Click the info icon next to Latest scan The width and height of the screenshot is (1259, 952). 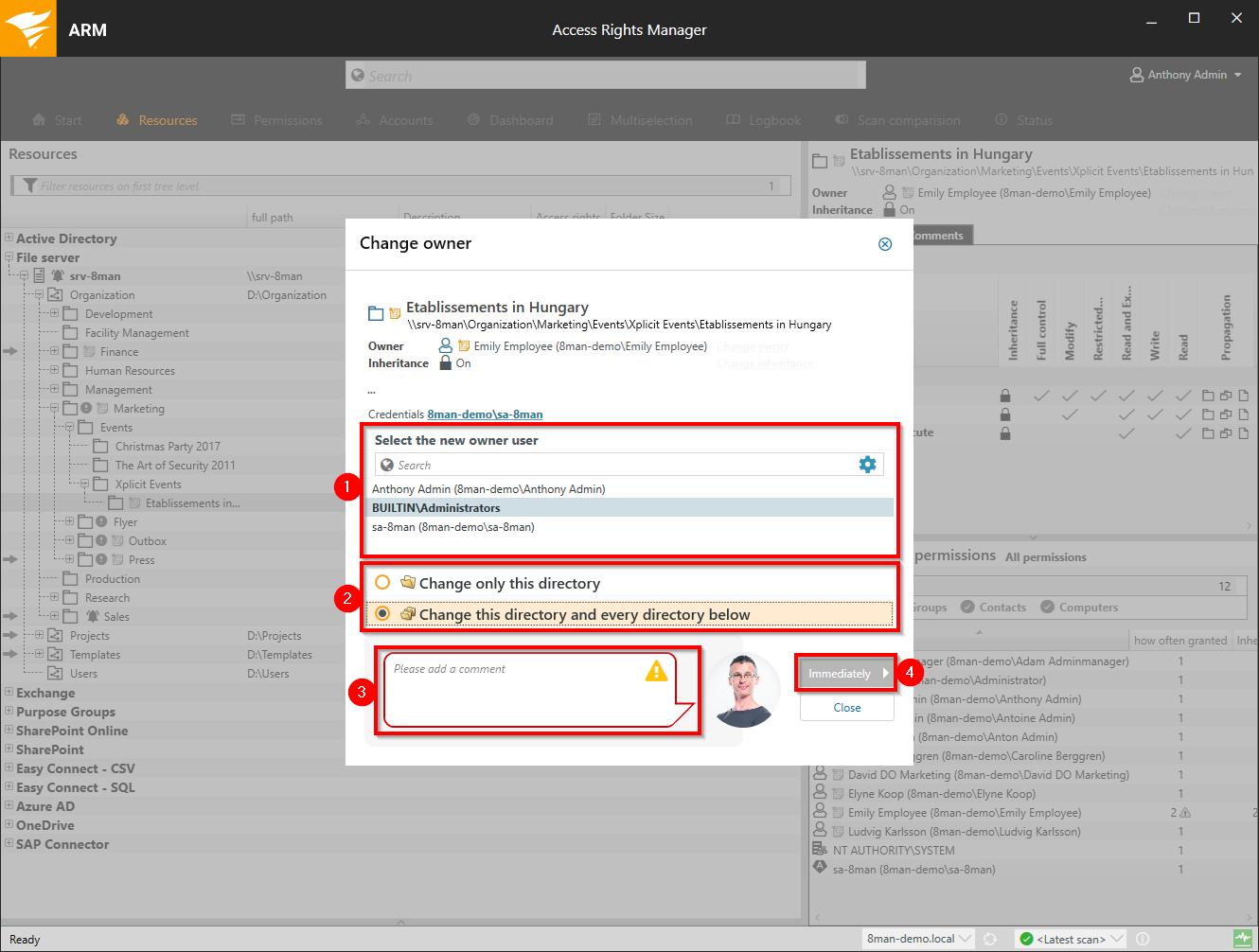click(x=1144, y=939)
